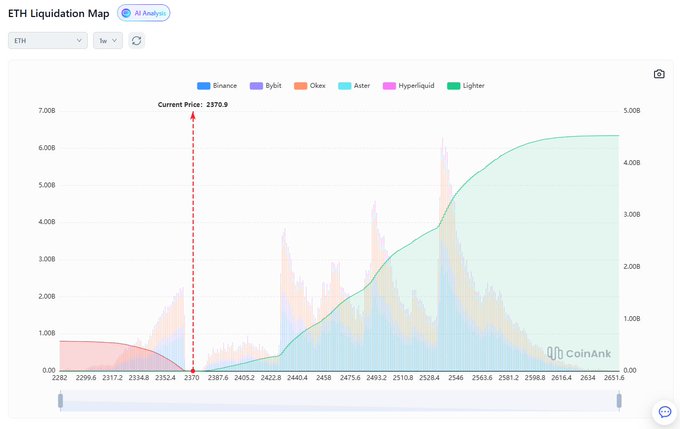Toggle Binance series in legend
This screenshot has width=680, height=429.
(x=217, y=85)
